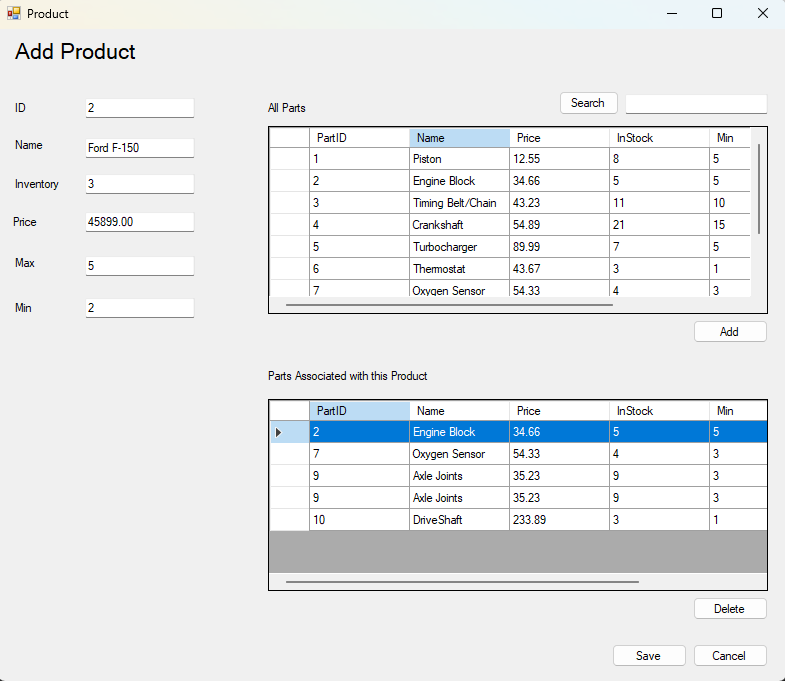
Task: Click price 233.89 in associated parts
Action: (x=560, y=520)
